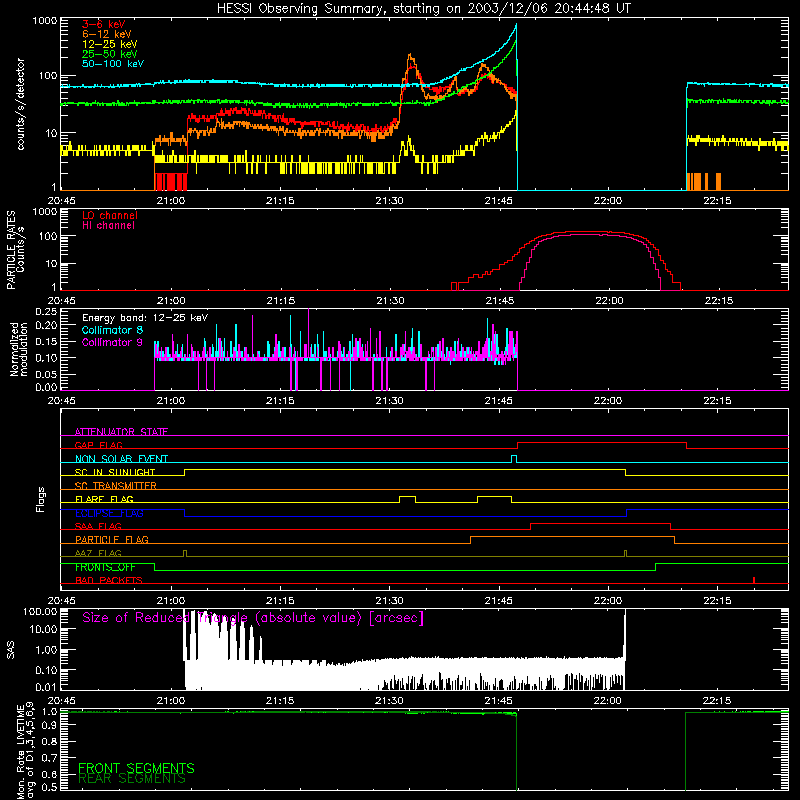
Task: Click the NON_SOLAR_EVENT flag label
Action: (121, 459)
